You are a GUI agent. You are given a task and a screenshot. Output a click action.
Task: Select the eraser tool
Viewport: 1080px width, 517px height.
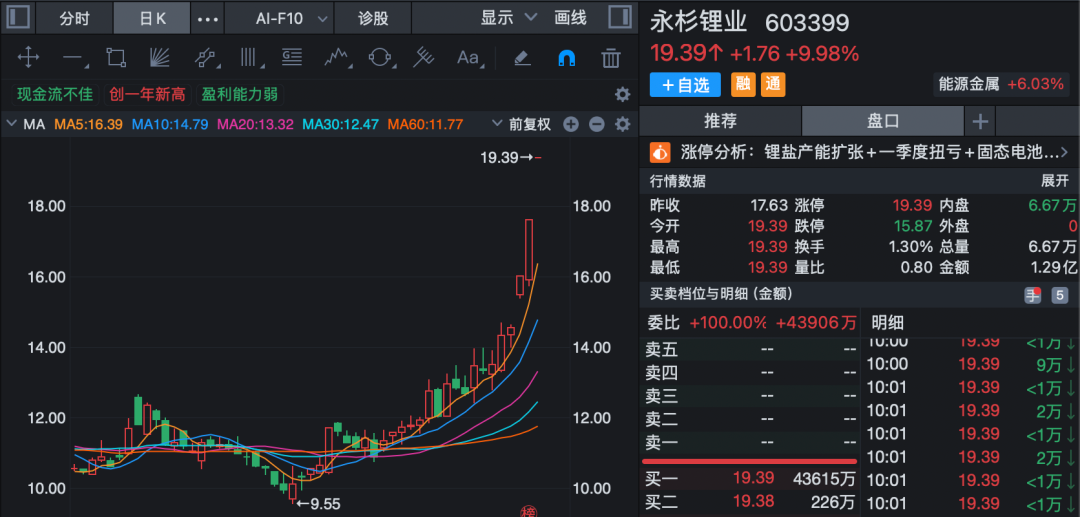[x=521, y=58]
